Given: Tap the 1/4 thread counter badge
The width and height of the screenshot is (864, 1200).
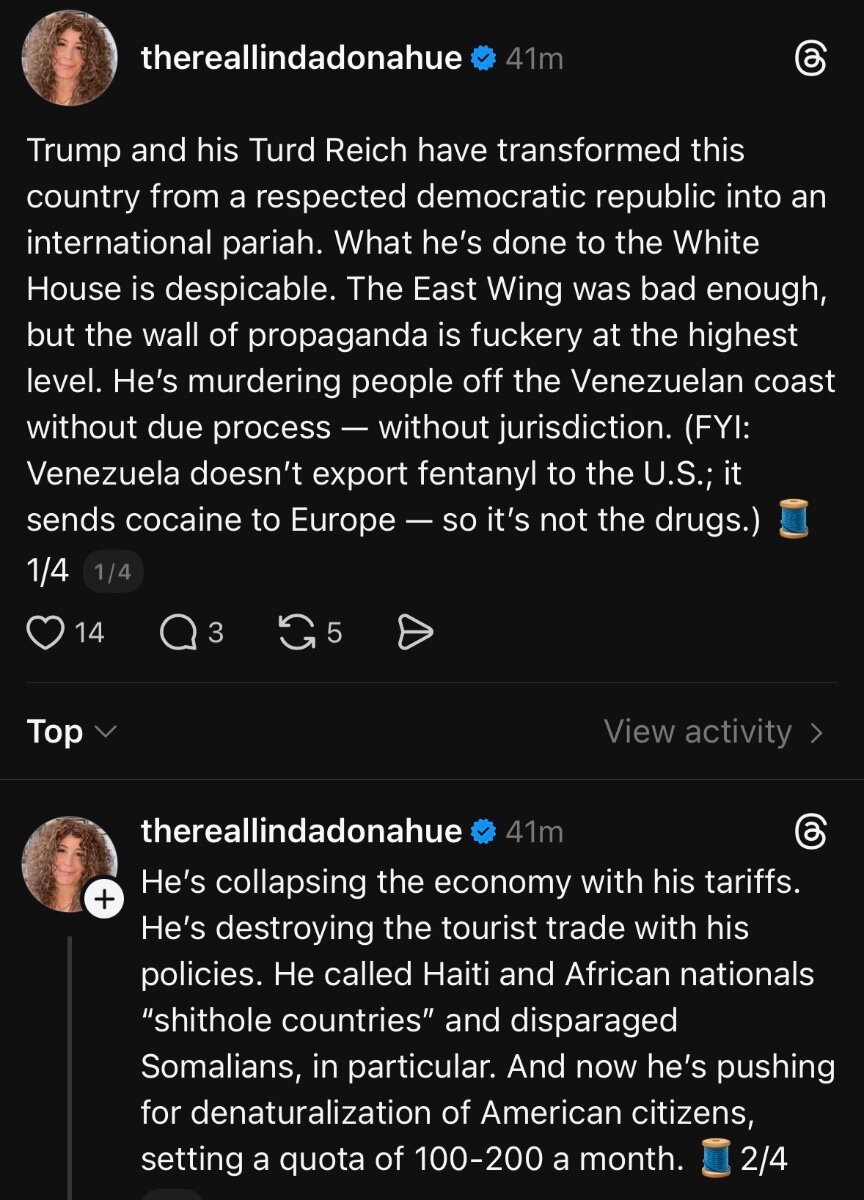Looking at the screenshot, I should (x=111, y=573).
